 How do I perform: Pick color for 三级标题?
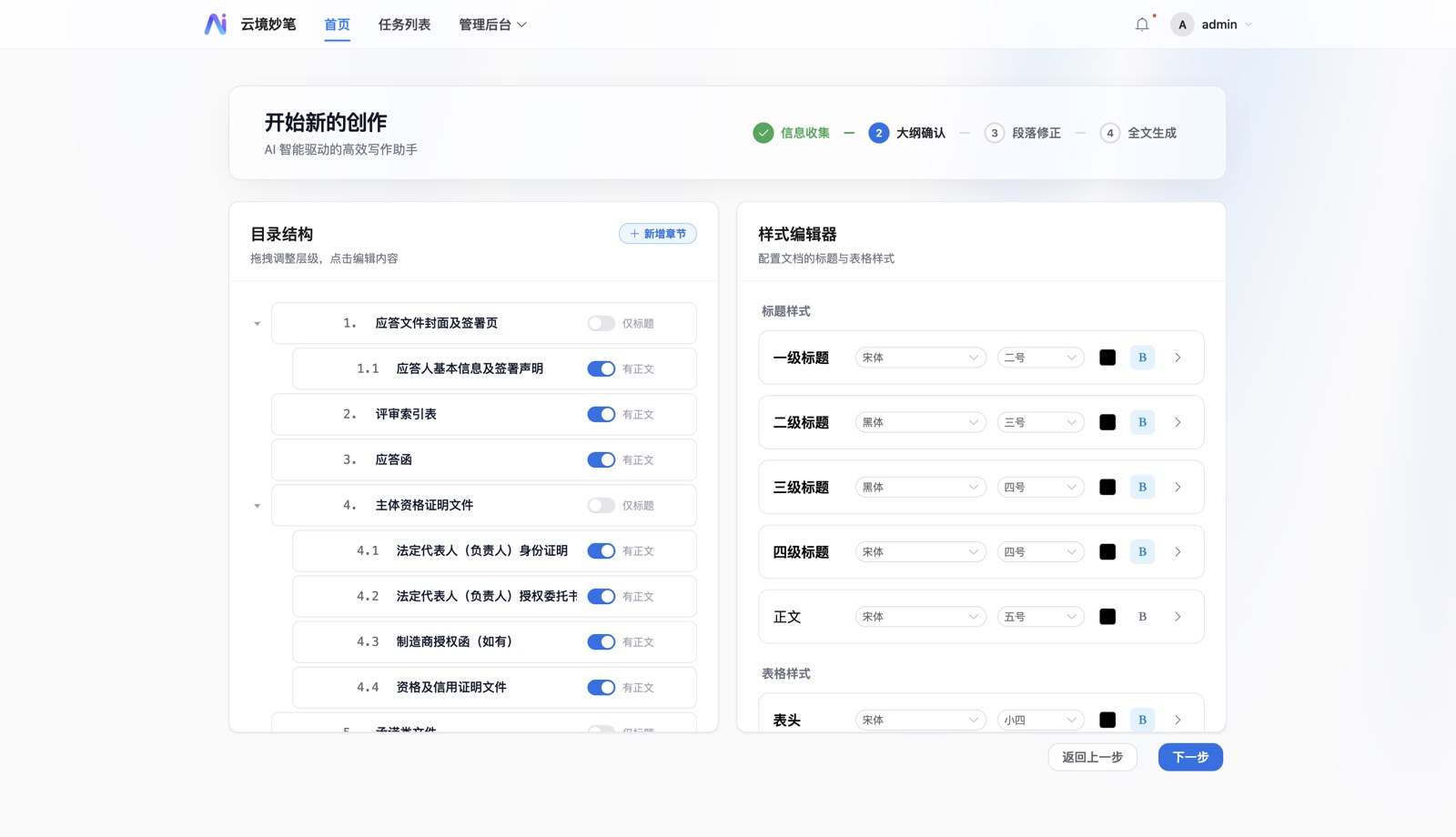[x=1107, y=487]
